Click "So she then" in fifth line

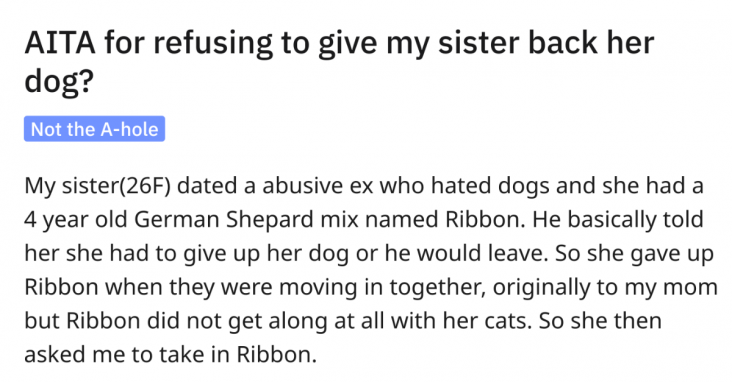click(600, 320)
